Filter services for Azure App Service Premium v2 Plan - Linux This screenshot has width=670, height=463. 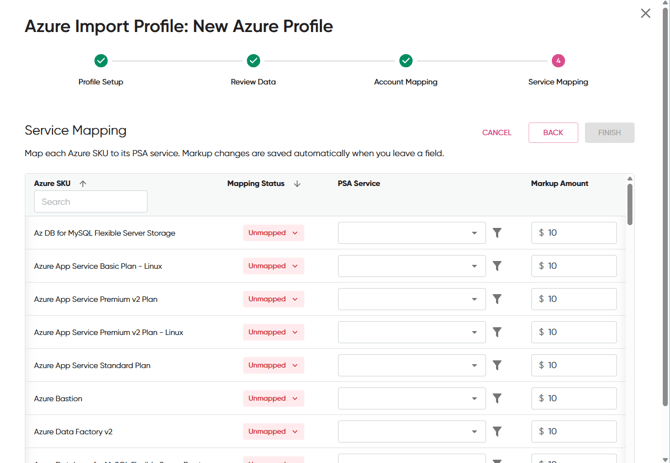point(497,332)
